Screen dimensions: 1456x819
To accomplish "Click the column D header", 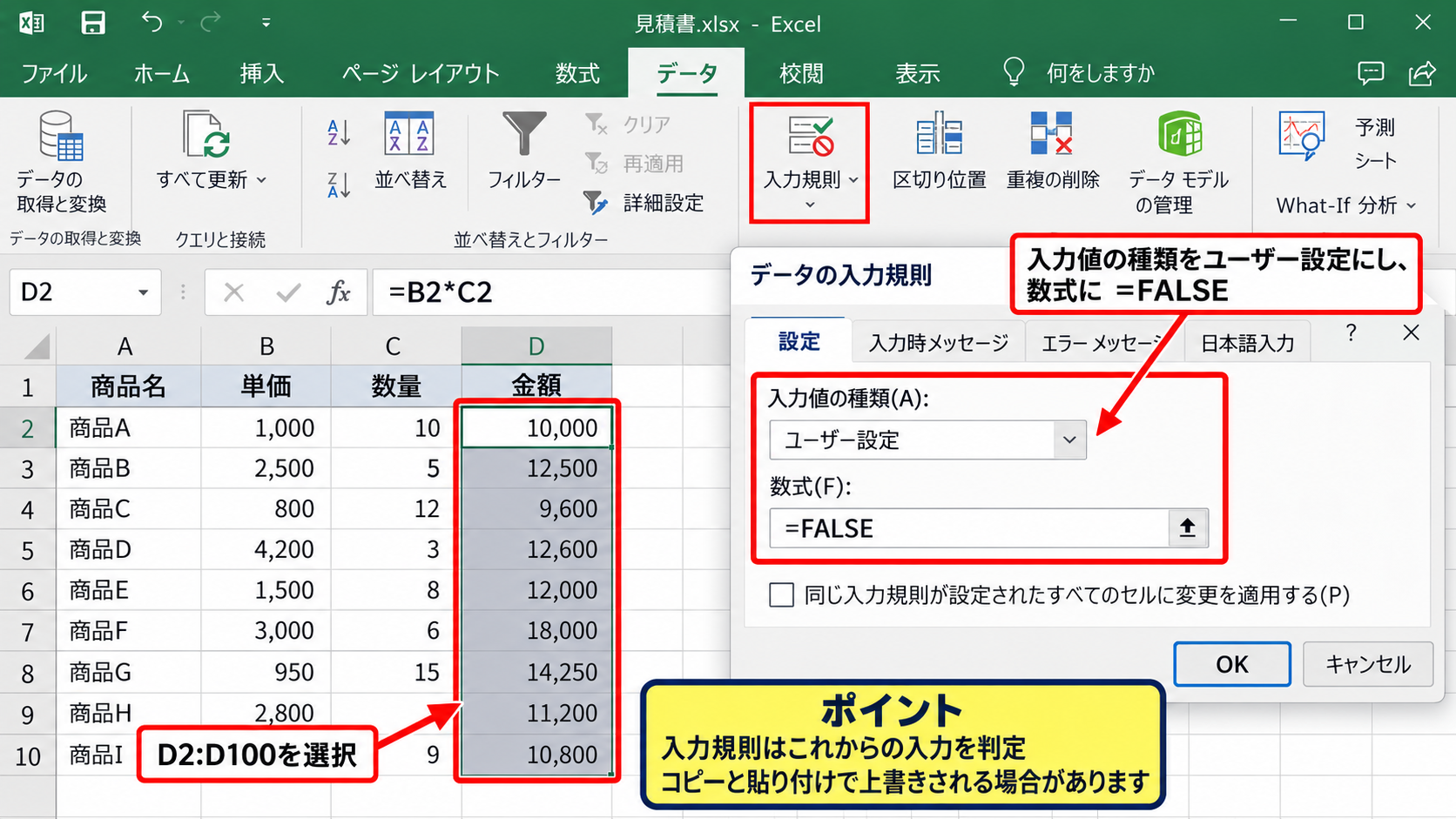I will pyautogui.click(x=536, y=346).
